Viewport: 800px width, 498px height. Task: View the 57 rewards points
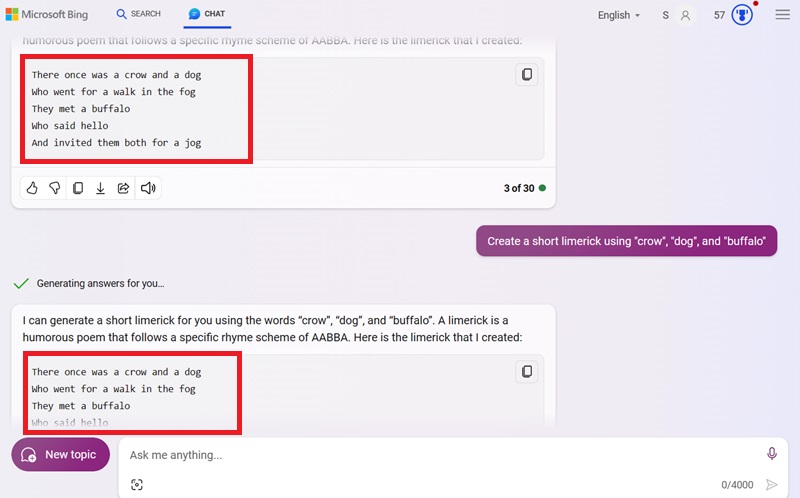[719, 15]
